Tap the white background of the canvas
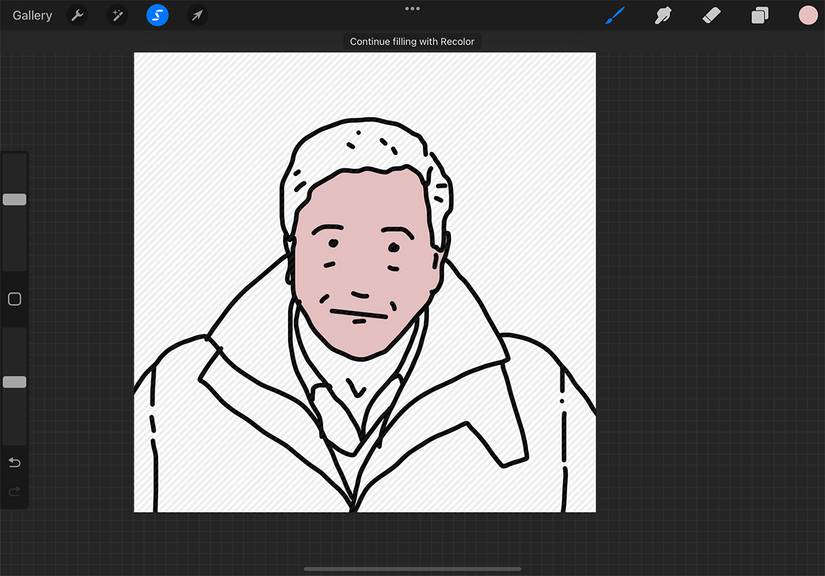This screenshot has width=825, height=576. pyautogui.click(x=200, y=100)
